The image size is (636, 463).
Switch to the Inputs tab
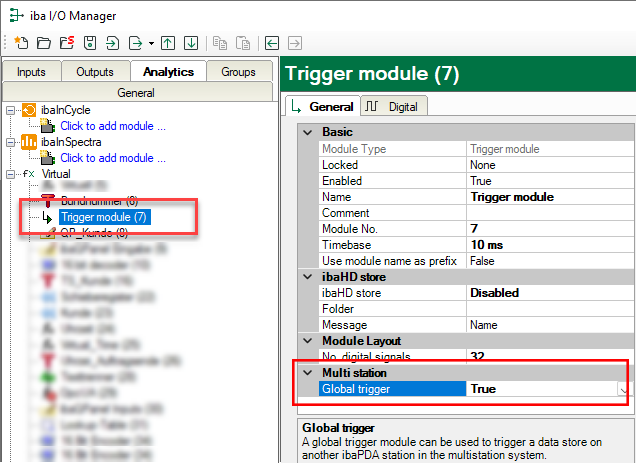click(31, 71)
